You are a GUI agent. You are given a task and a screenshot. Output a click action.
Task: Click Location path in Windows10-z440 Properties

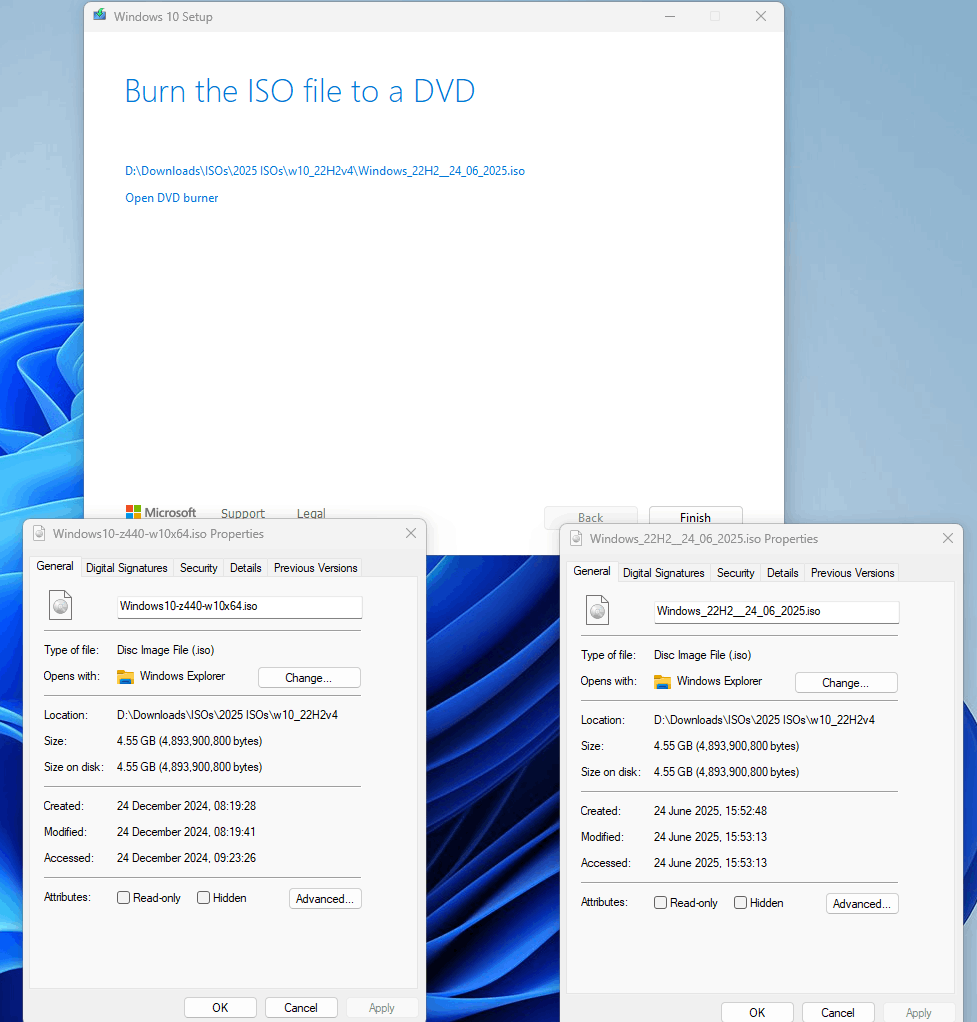point(227,715)
